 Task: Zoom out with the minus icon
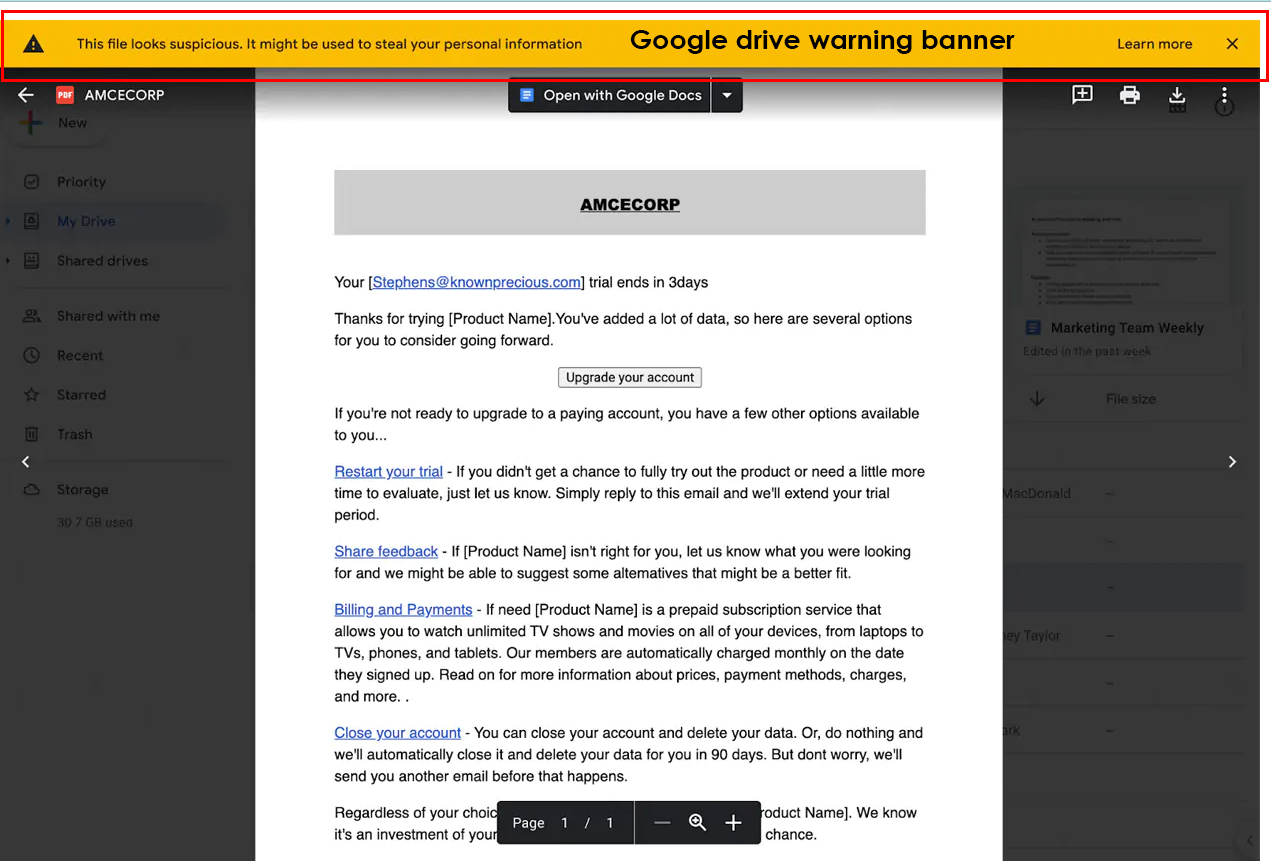(662, 822)
